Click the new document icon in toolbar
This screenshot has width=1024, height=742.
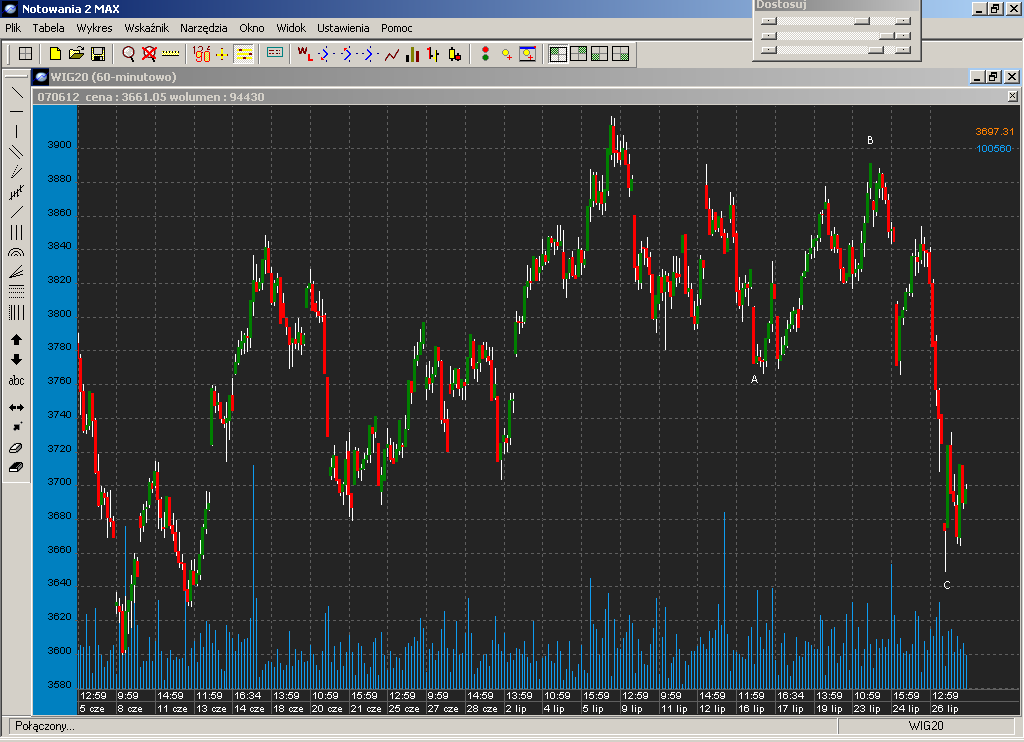[x=56, y=54]
